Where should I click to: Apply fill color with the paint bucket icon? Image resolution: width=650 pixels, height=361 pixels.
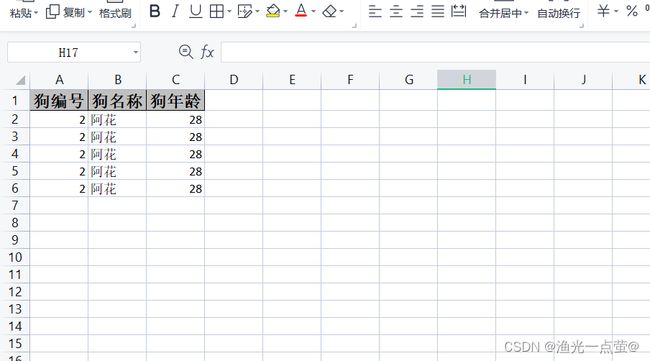(x=273, y=11)
